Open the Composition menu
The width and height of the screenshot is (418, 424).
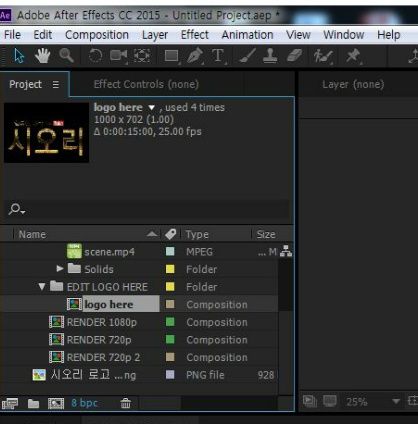point(97,35)
